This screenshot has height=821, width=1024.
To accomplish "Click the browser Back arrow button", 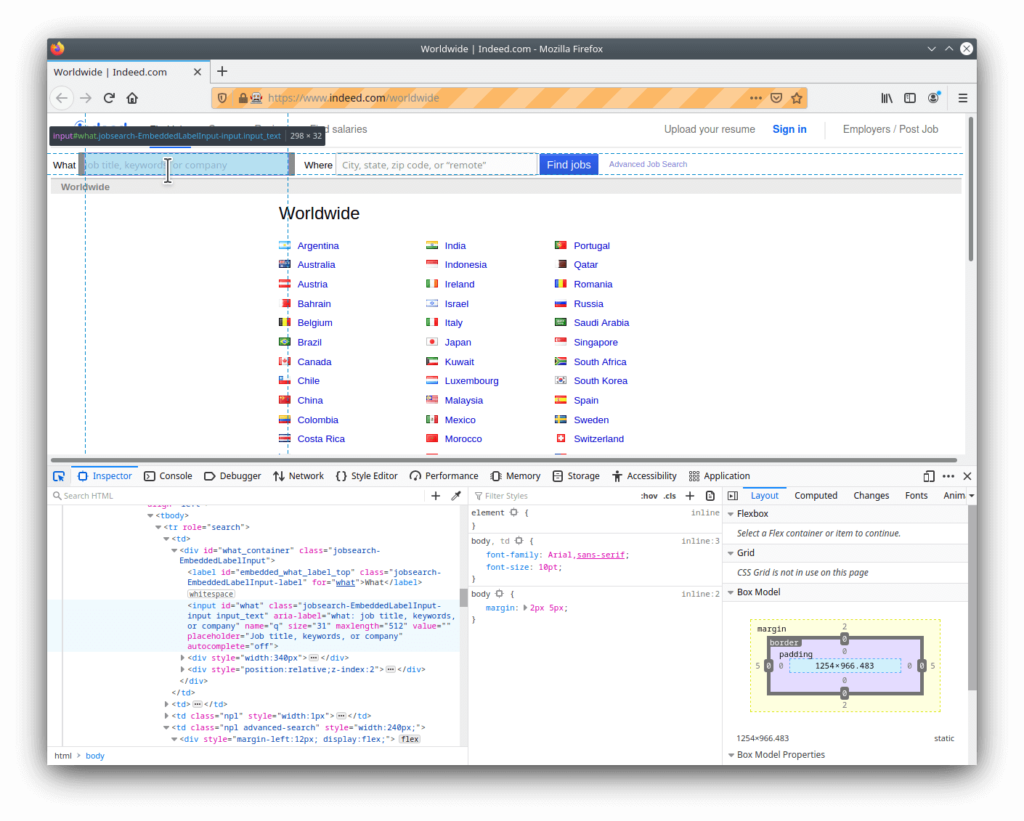I will 62,98.
